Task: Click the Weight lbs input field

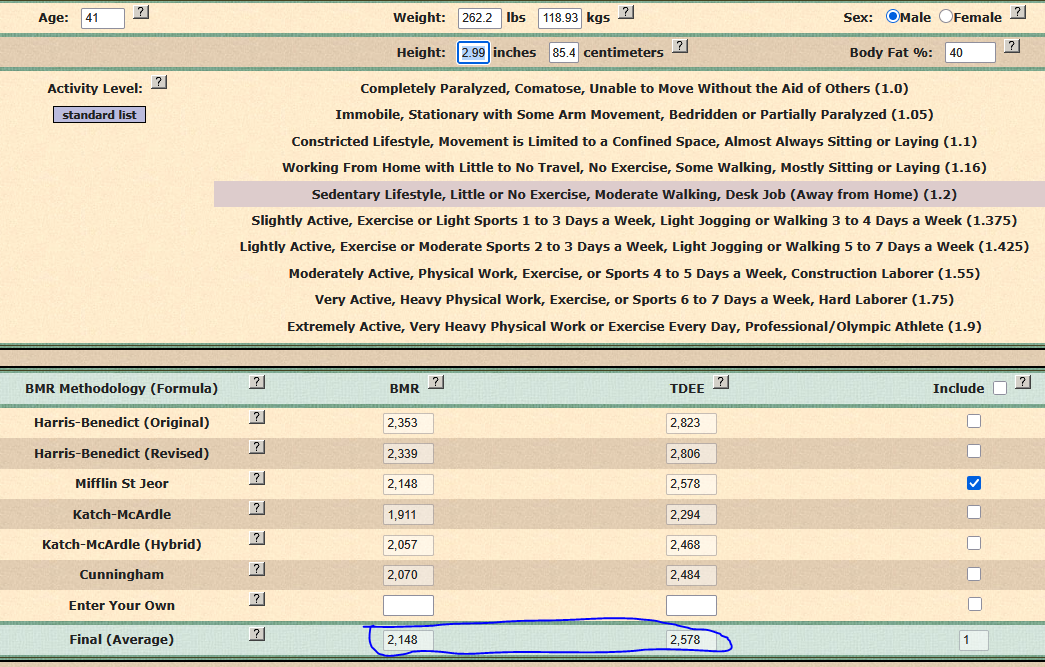Action: pos(480,18)
